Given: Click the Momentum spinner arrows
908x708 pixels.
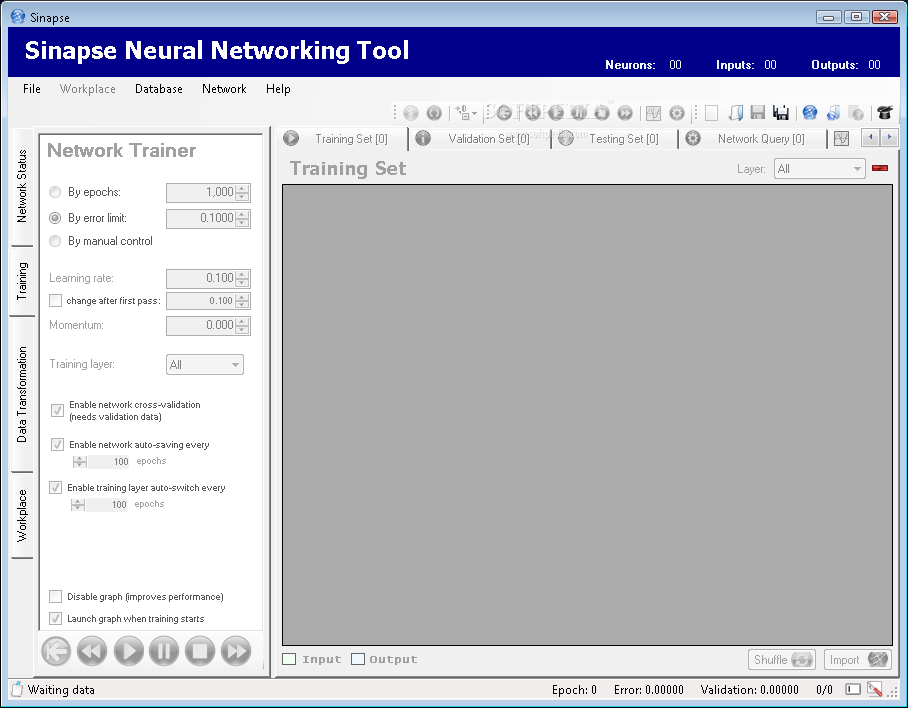Looking at the screenshot, I should tap(243, 325).
